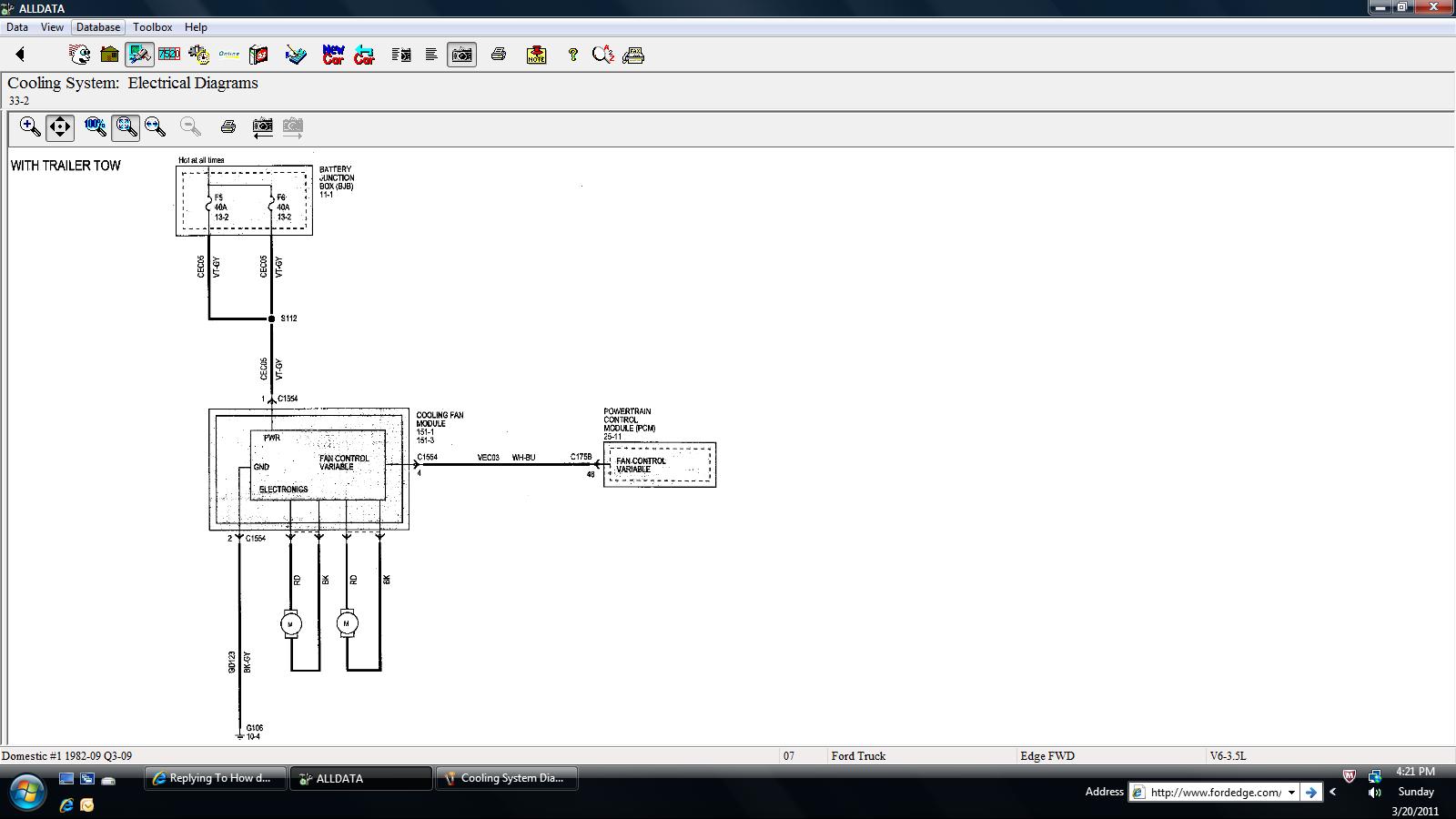1456x819 pixels.
Task: Click the 'WITH TRAILER TOW' diagram label
Action: click(66, 166)
